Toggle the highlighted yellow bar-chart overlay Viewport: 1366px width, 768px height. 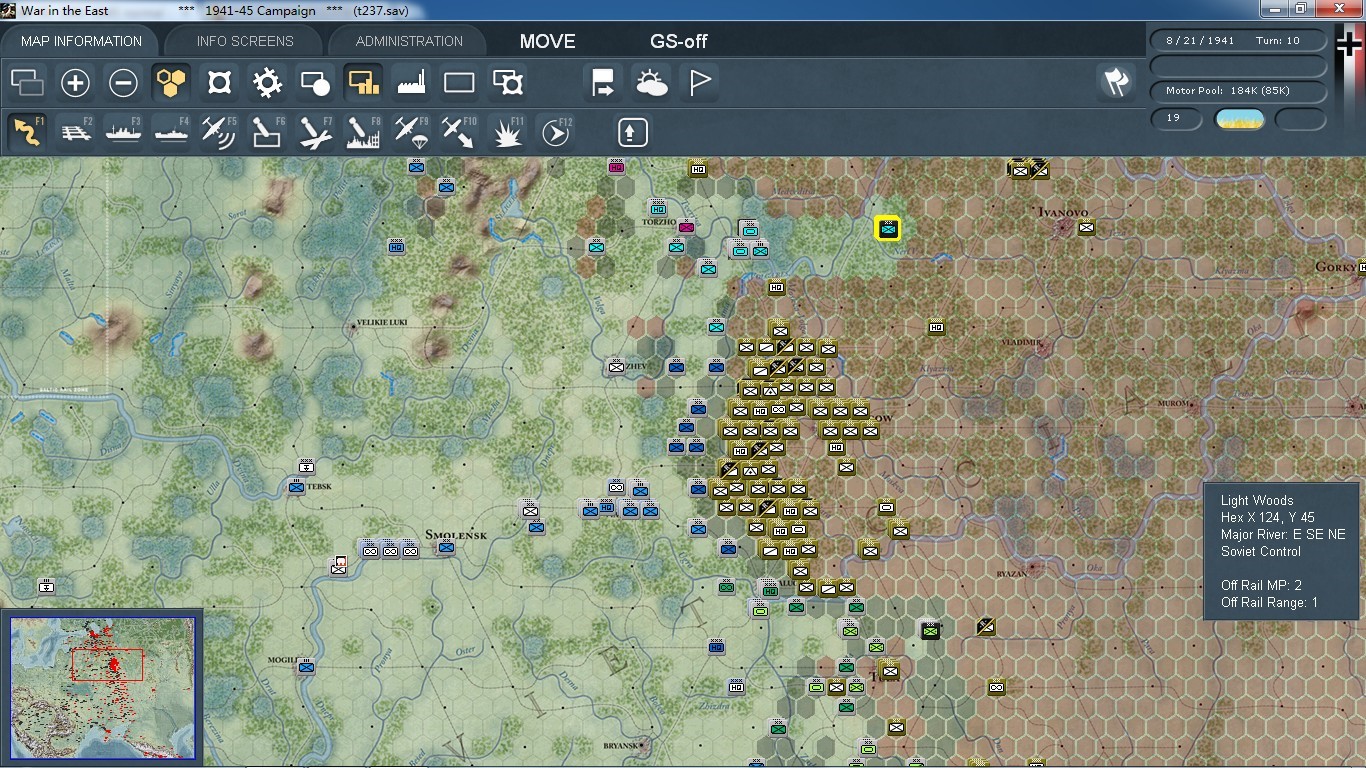[x=363, y=83]
